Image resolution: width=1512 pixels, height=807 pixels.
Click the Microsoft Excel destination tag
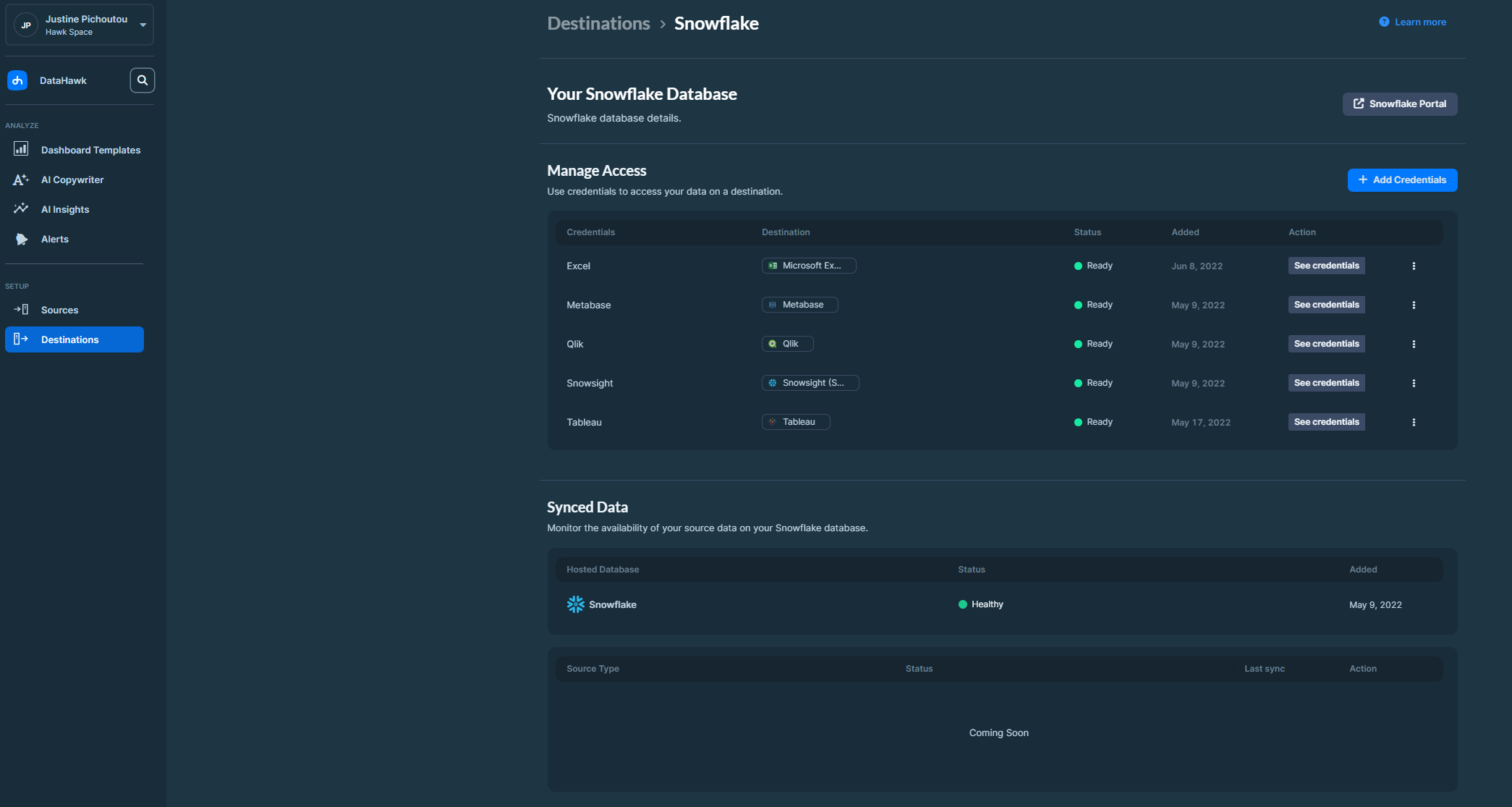pyautogui.click(x=809, y=266)
